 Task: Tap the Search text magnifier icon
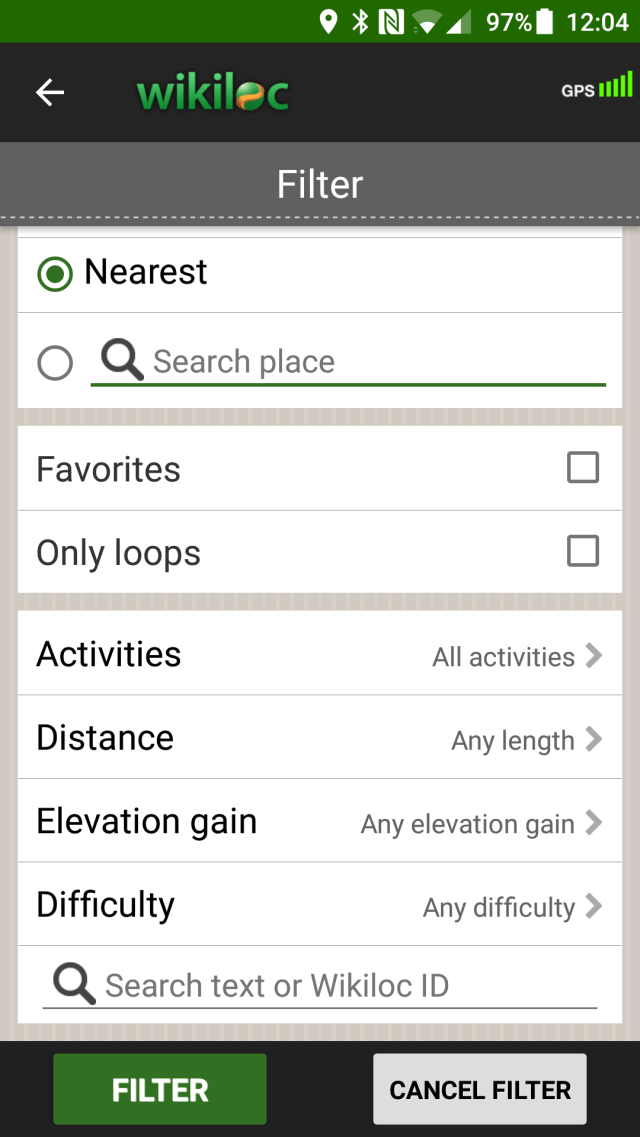point(74,985)
